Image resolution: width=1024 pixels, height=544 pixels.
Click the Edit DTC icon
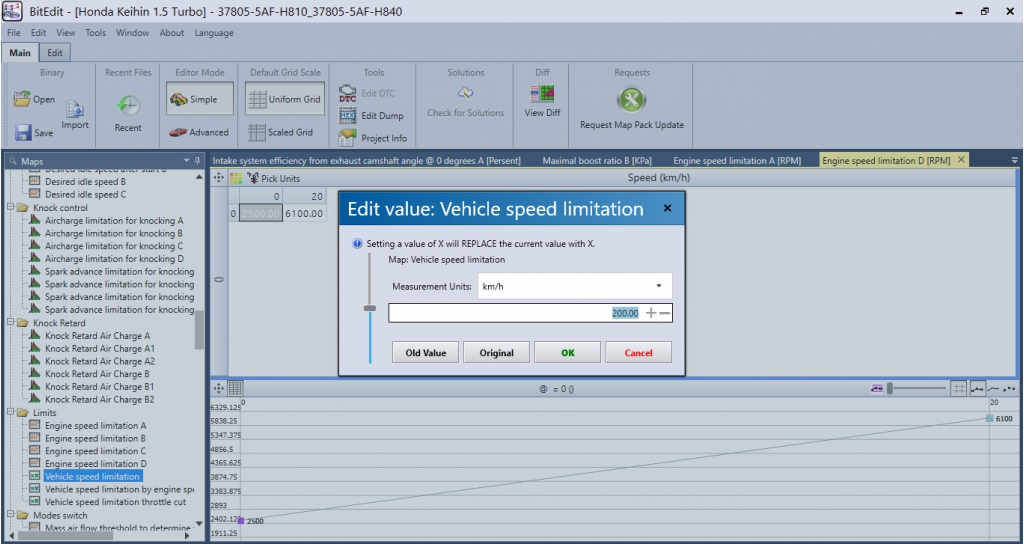[347, 93]
